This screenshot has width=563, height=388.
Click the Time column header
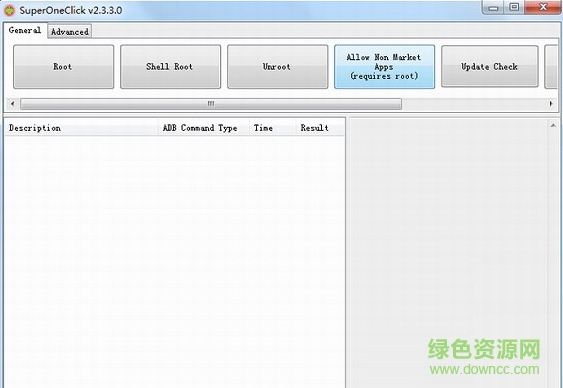[x=272, y=128]
